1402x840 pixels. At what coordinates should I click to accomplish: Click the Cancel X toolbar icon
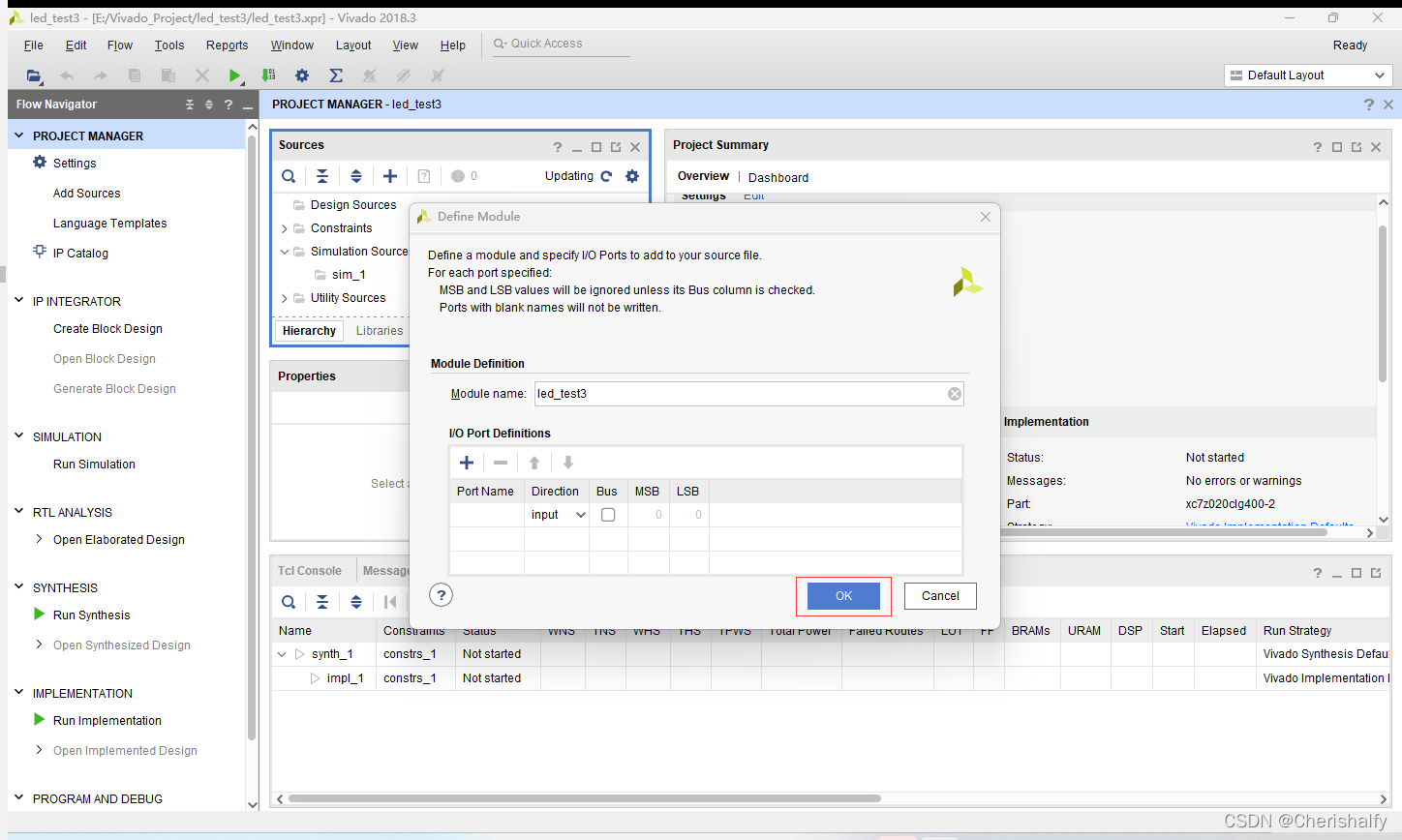click(x=202, y=75)
